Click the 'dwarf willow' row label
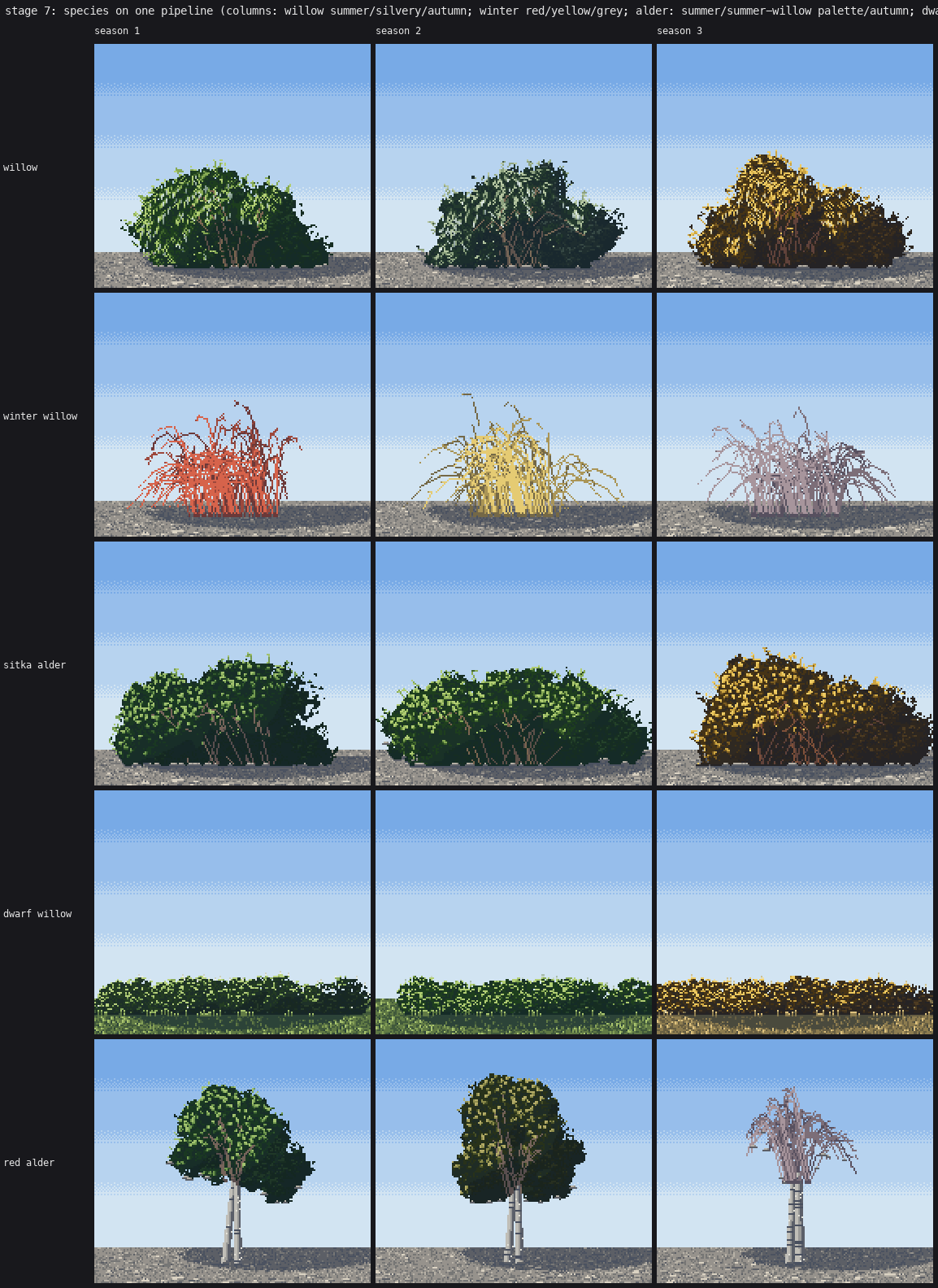Screen dimensions: 938x1288 [x=37, y=914]
